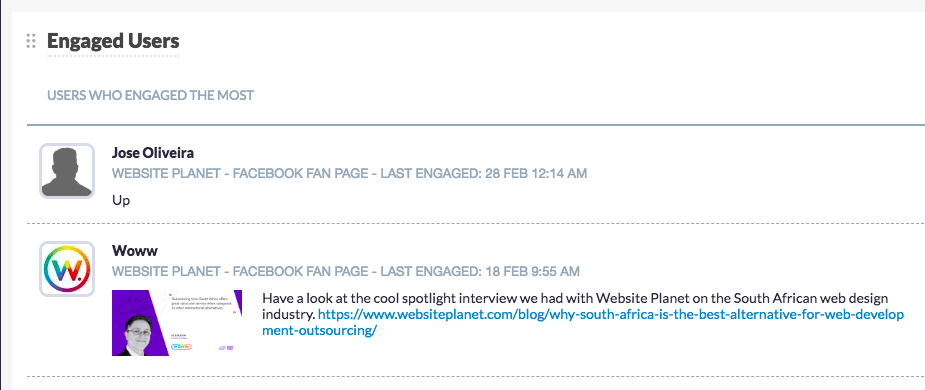Open the websiteplanet.com blog link
The image size is (925, 390).
(582, 322)
